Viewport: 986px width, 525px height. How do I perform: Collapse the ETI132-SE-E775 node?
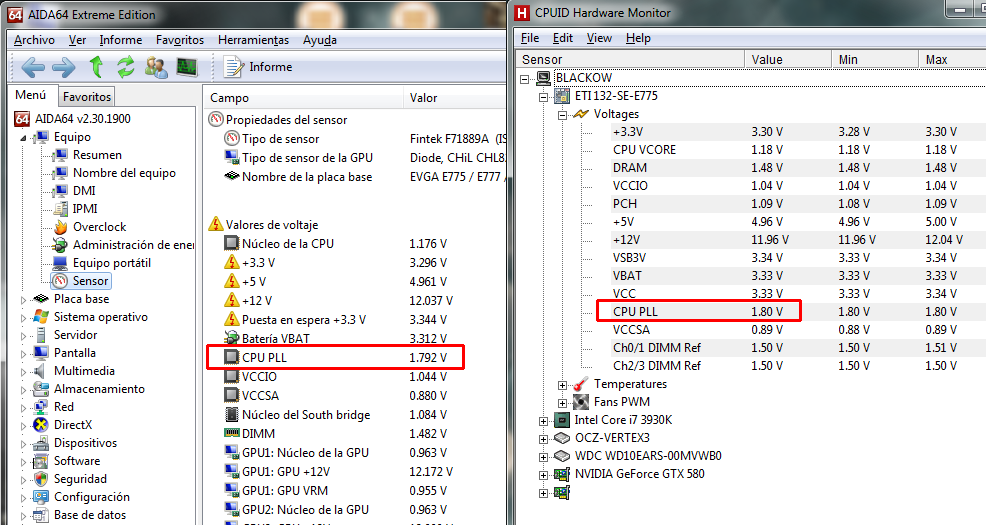click(543, 97)
